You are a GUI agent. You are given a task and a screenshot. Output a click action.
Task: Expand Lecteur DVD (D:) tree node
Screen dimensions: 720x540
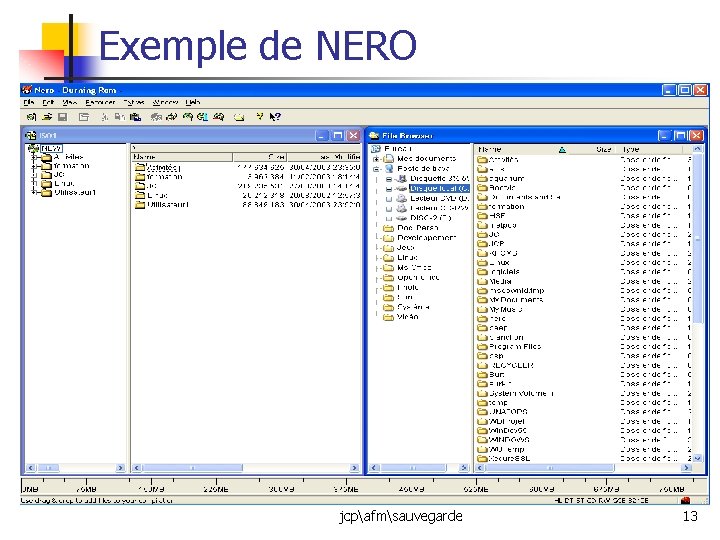(x=389, y=199)
